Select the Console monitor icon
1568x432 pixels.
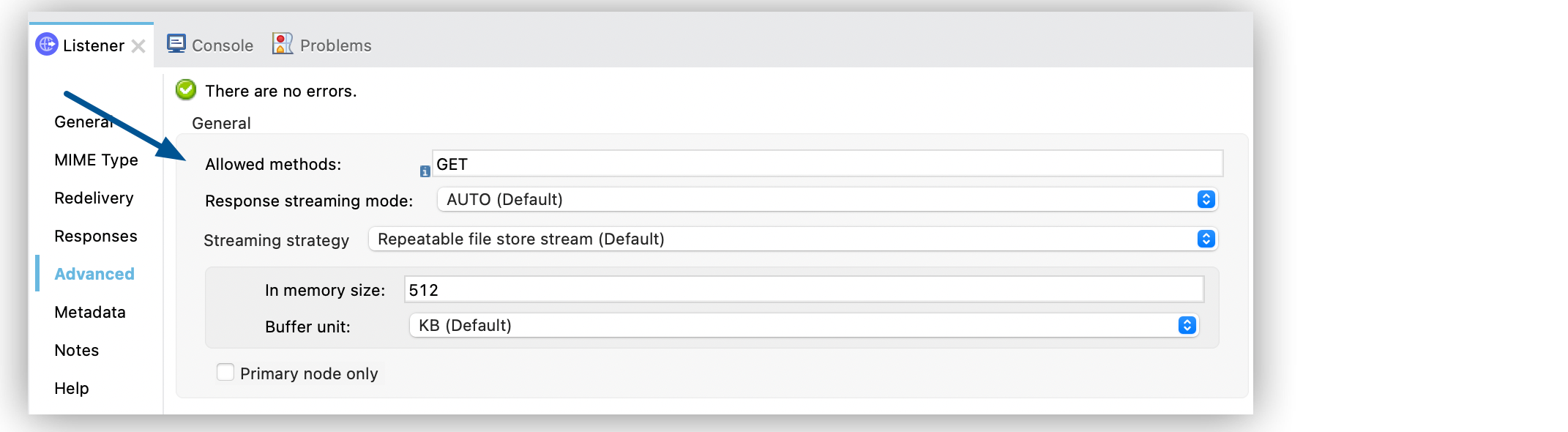[176, 43]
